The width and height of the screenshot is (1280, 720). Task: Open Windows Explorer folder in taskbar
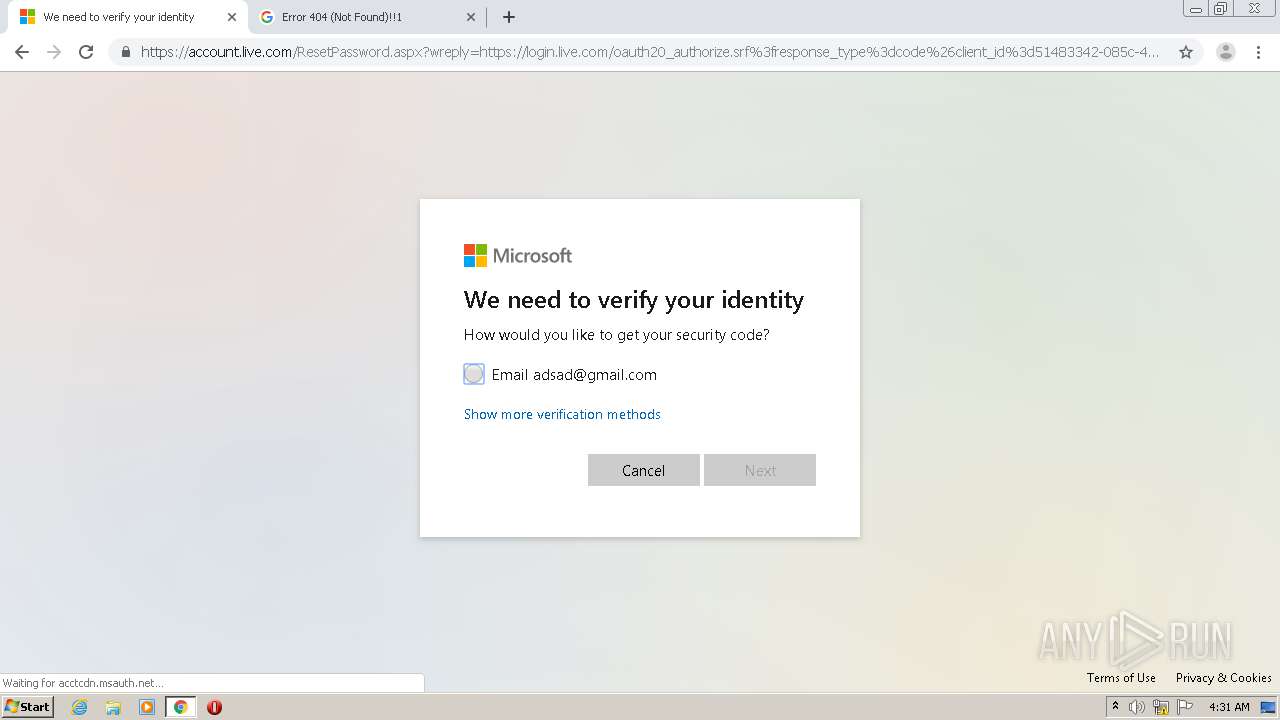click(113, 707)
